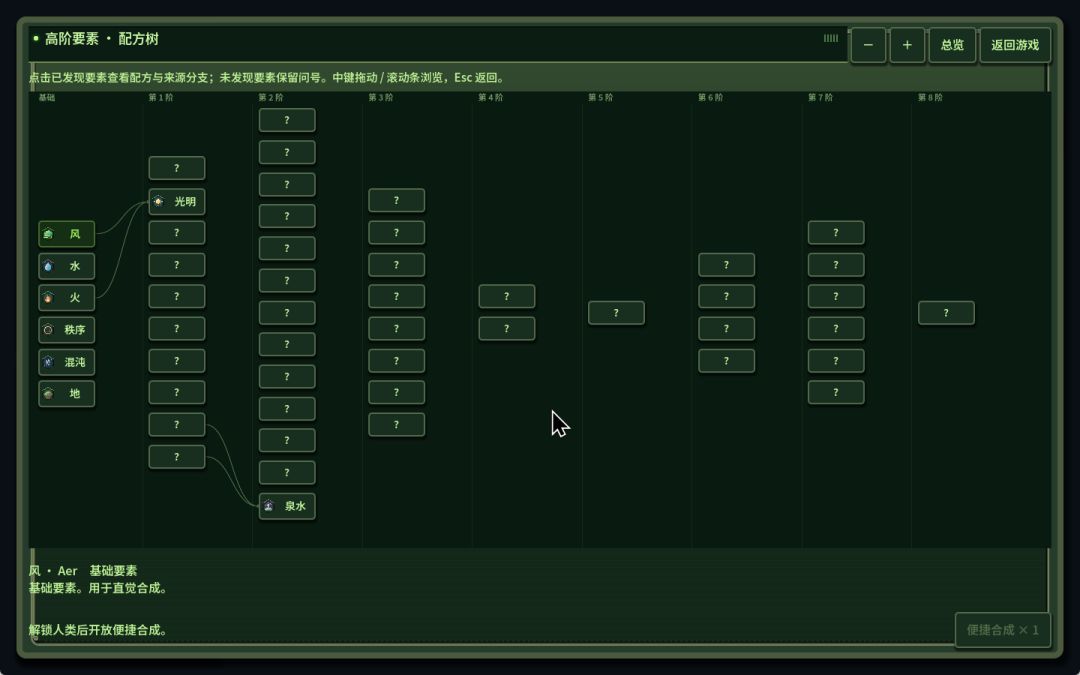Click the top unknown node in 第4阶
The height and width of the screenshot is (675, 1080).
tap(507, 297)
